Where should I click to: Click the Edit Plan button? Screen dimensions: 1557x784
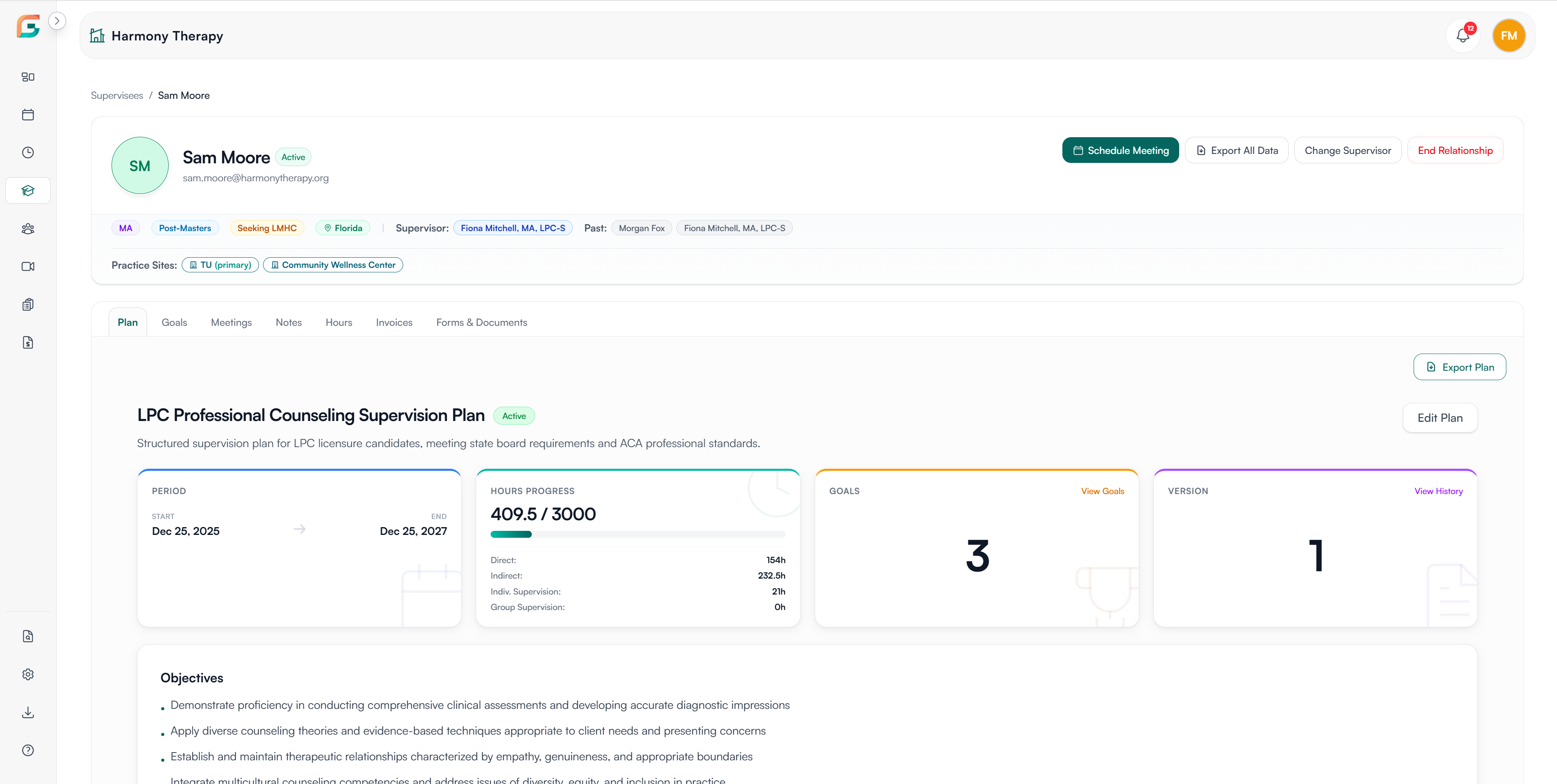(x=1440, y=418)
